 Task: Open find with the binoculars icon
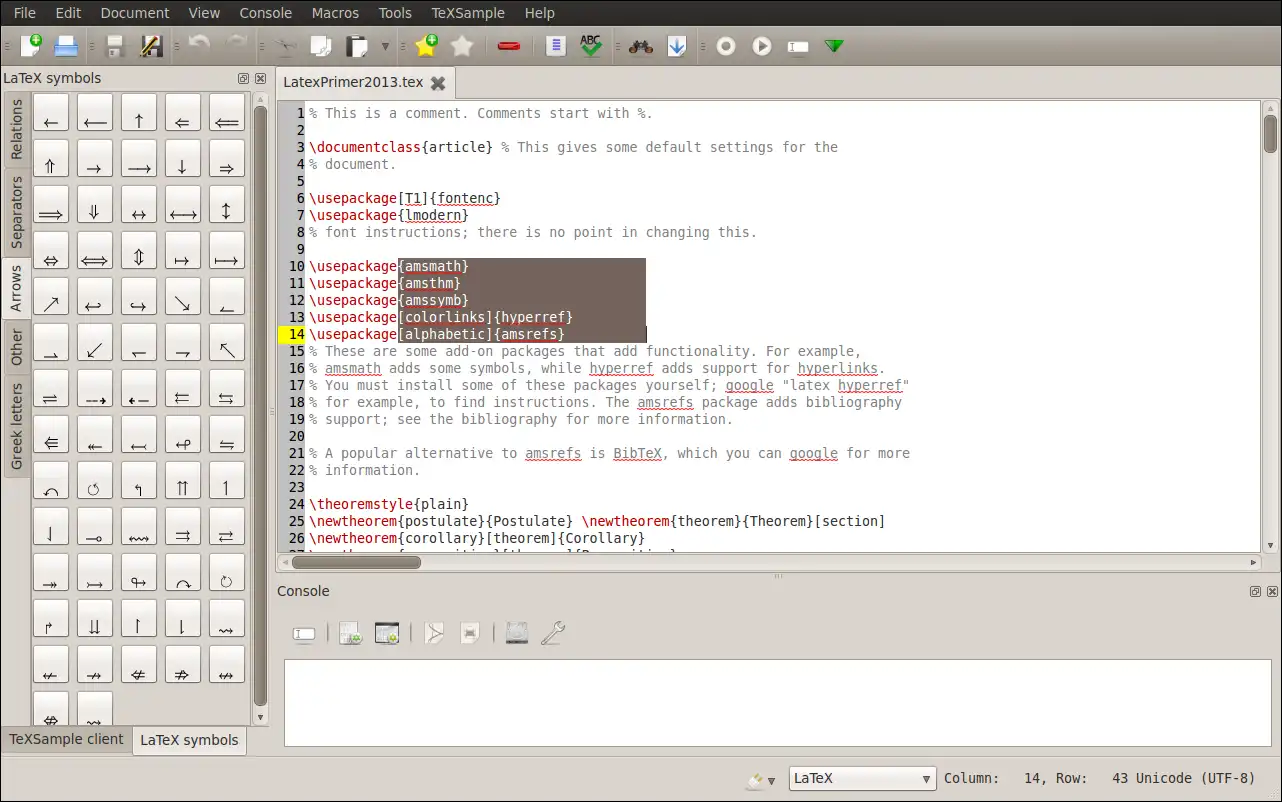pos(640,46)
